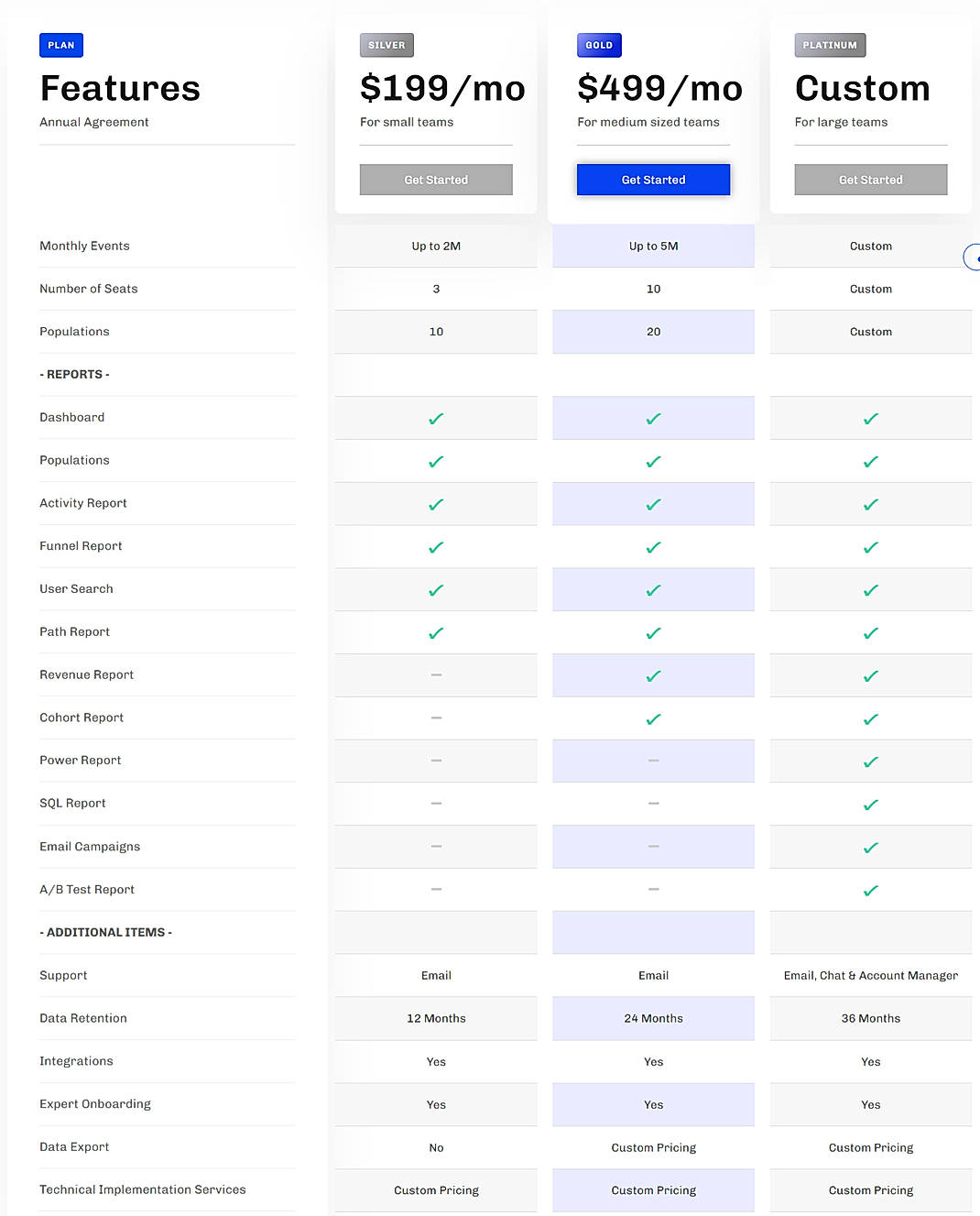Click the blue PLAN badge above Features
Image resolution: width=980 pixels, height=1216 pixels.
[x=60, y=44]
